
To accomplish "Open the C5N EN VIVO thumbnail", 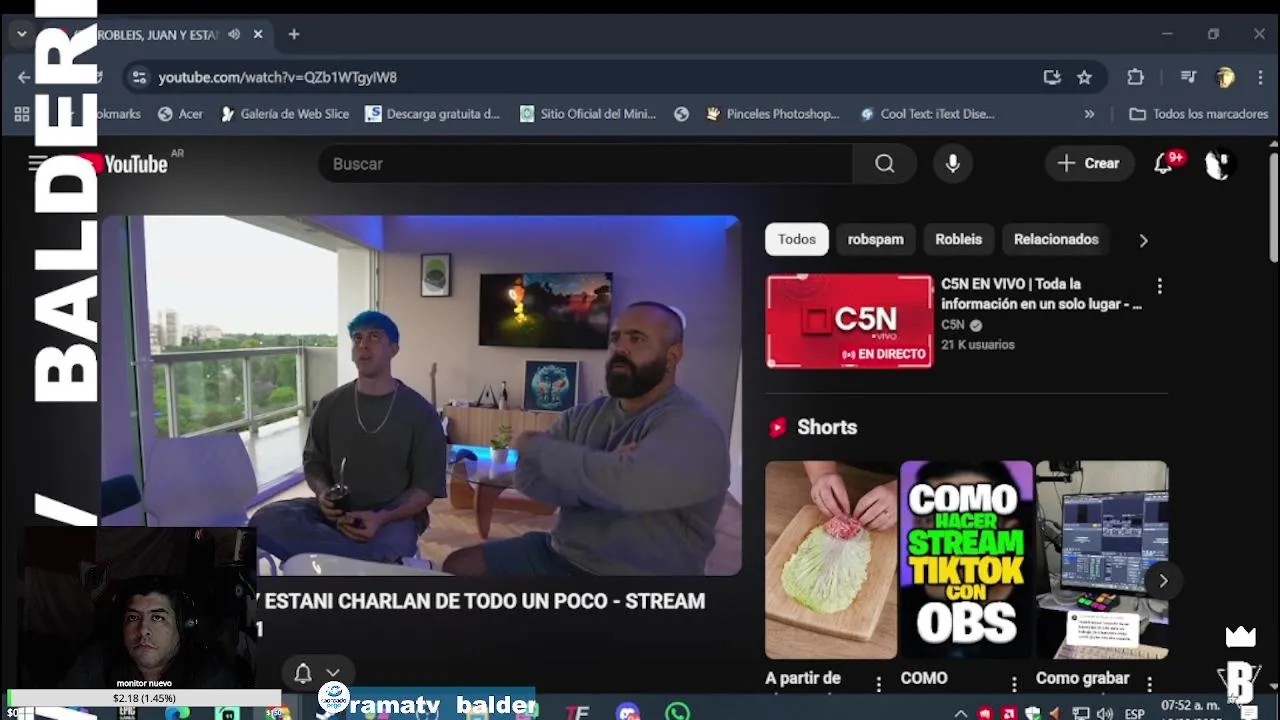I will (x=849, y=321).
